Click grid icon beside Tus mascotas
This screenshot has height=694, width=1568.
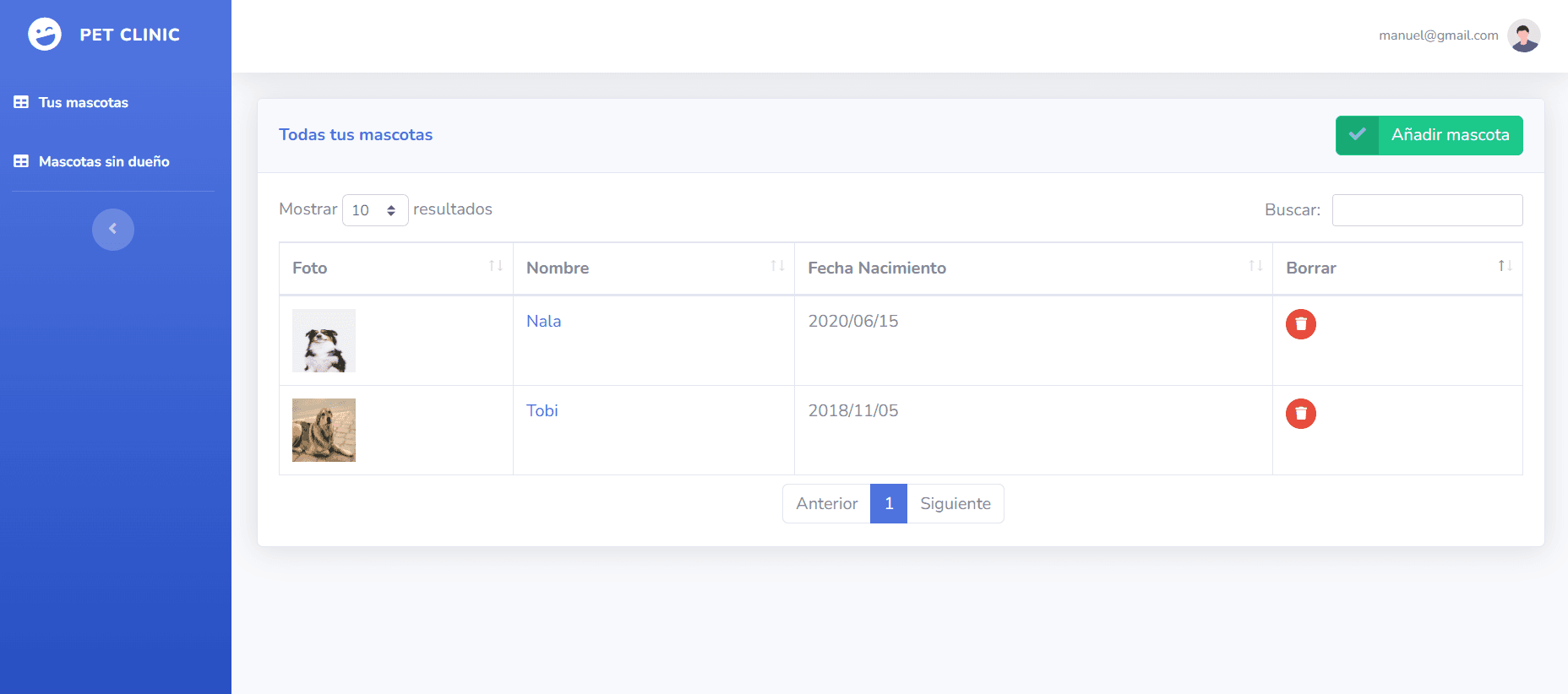21,102
